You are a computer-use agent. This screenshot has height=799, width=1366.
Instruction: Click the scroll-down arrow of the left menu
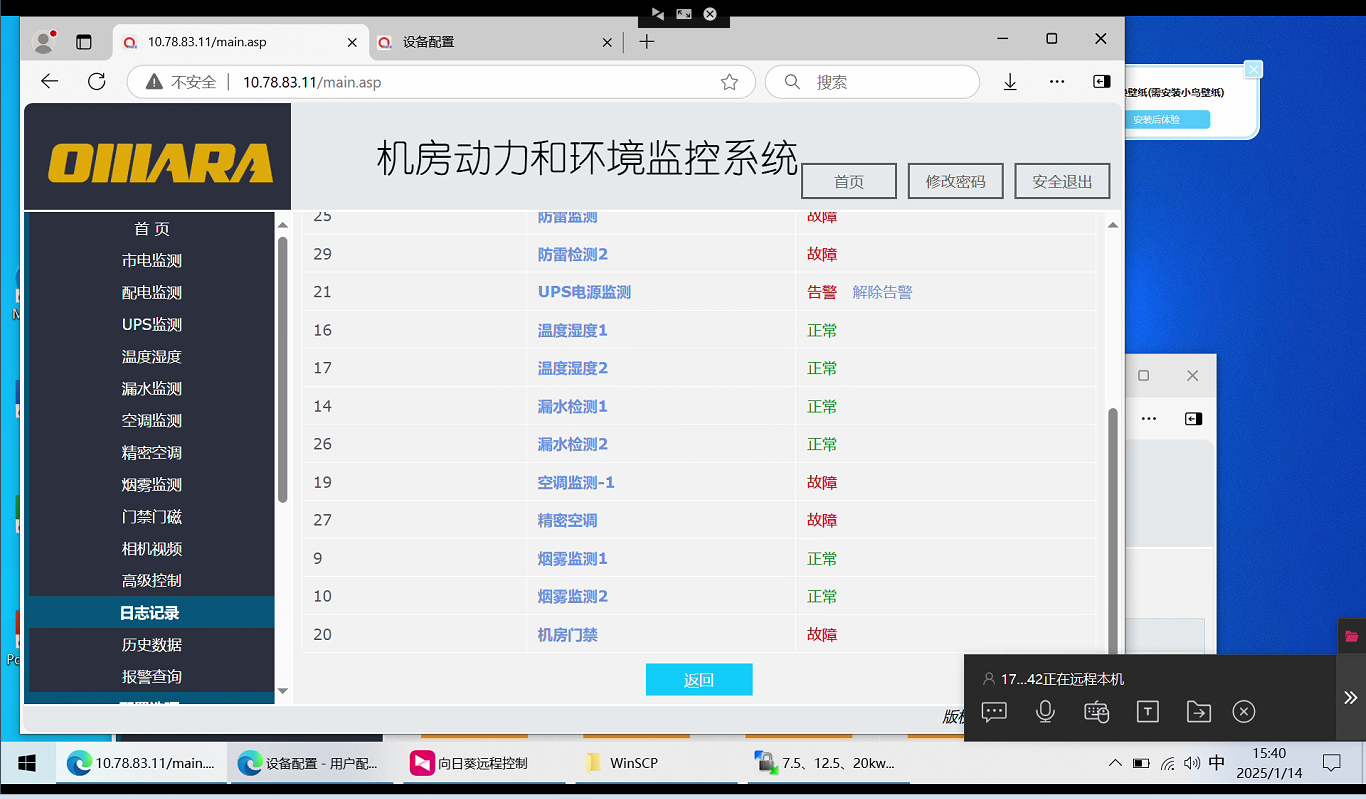tap(283, 691)
